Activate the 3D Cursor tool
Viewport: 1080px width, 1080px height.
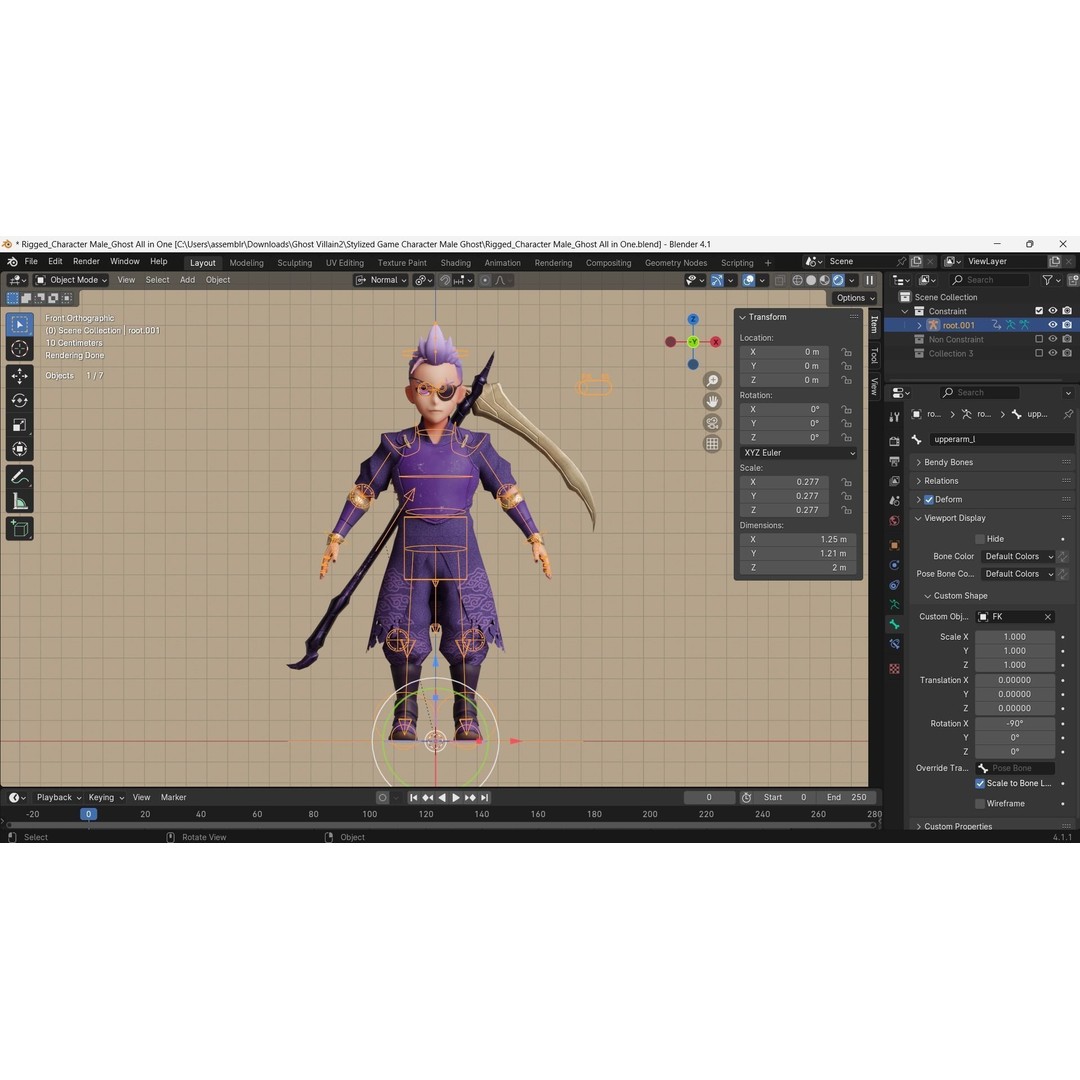19,349
